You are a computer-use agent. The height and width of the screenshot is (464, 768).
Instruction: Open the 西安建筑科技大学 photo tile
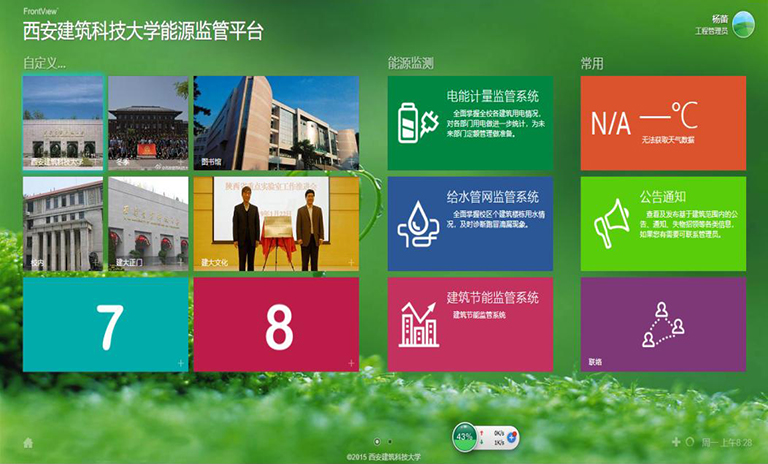[x=63, y=122]
